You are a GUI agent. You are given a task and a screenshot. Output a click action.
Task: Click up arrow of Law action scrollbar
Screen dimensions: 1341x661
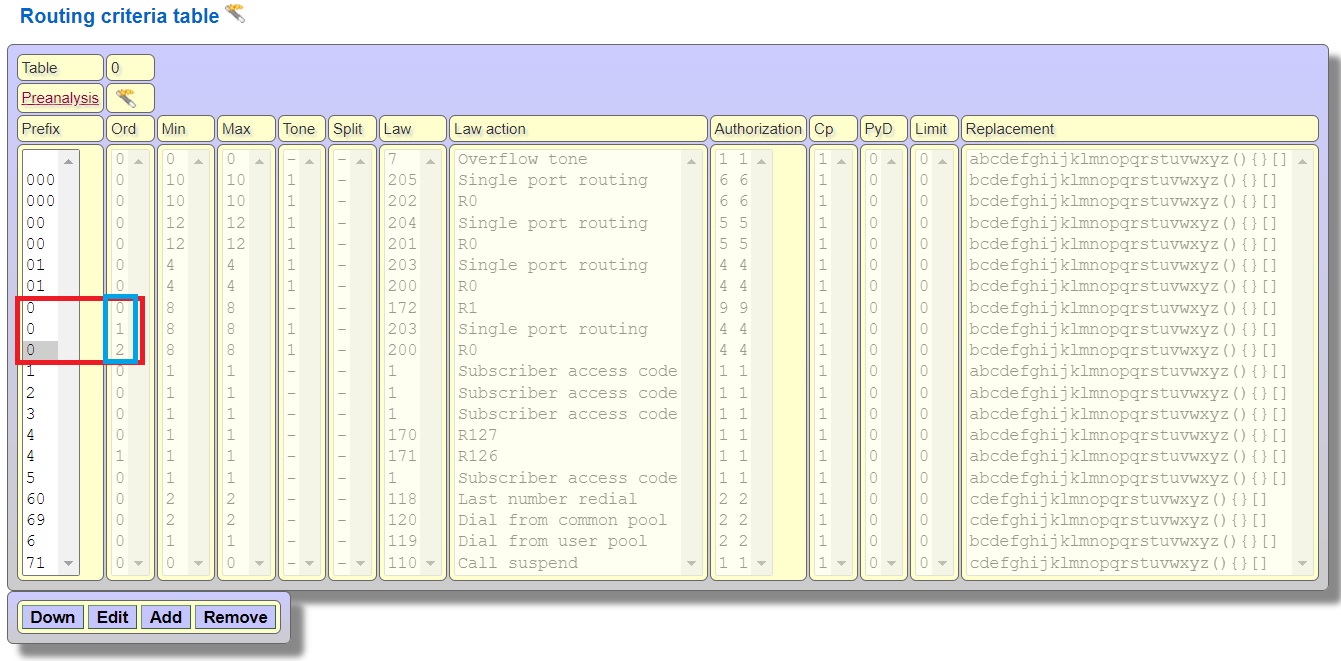click(x=692, y=161)
